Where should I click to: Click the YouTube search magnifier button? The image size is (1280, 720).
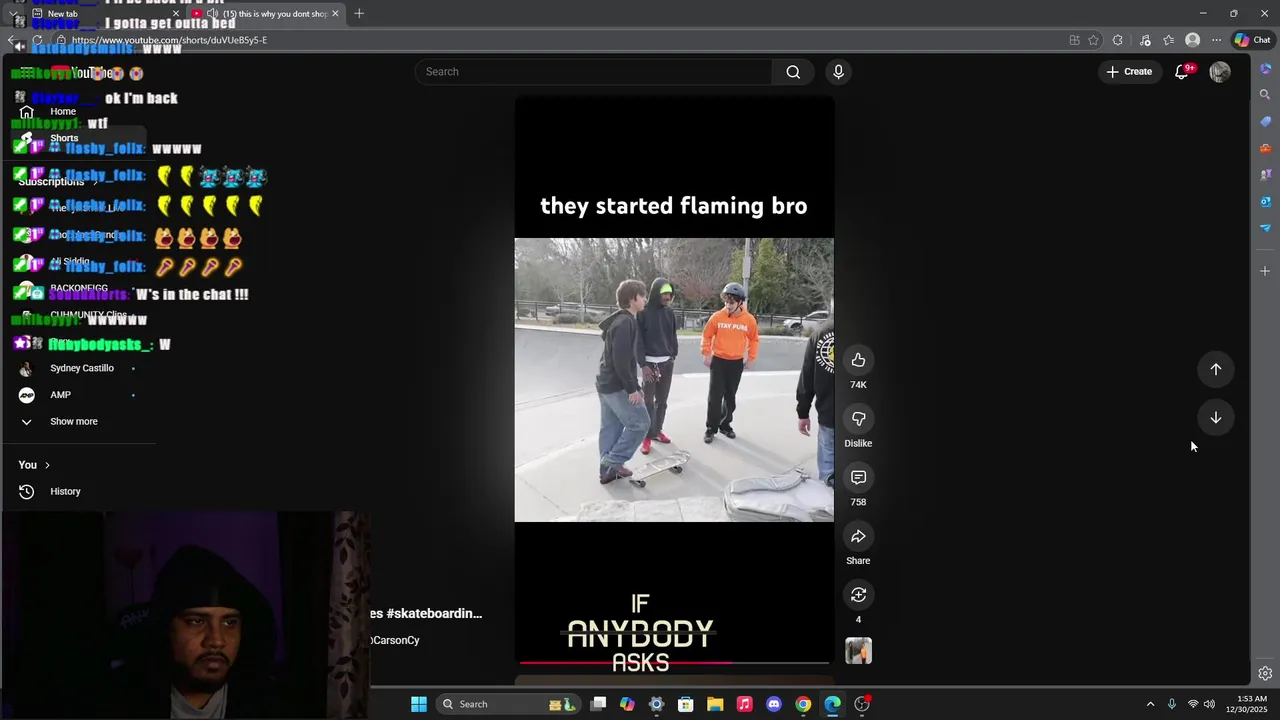click(793, 72)
